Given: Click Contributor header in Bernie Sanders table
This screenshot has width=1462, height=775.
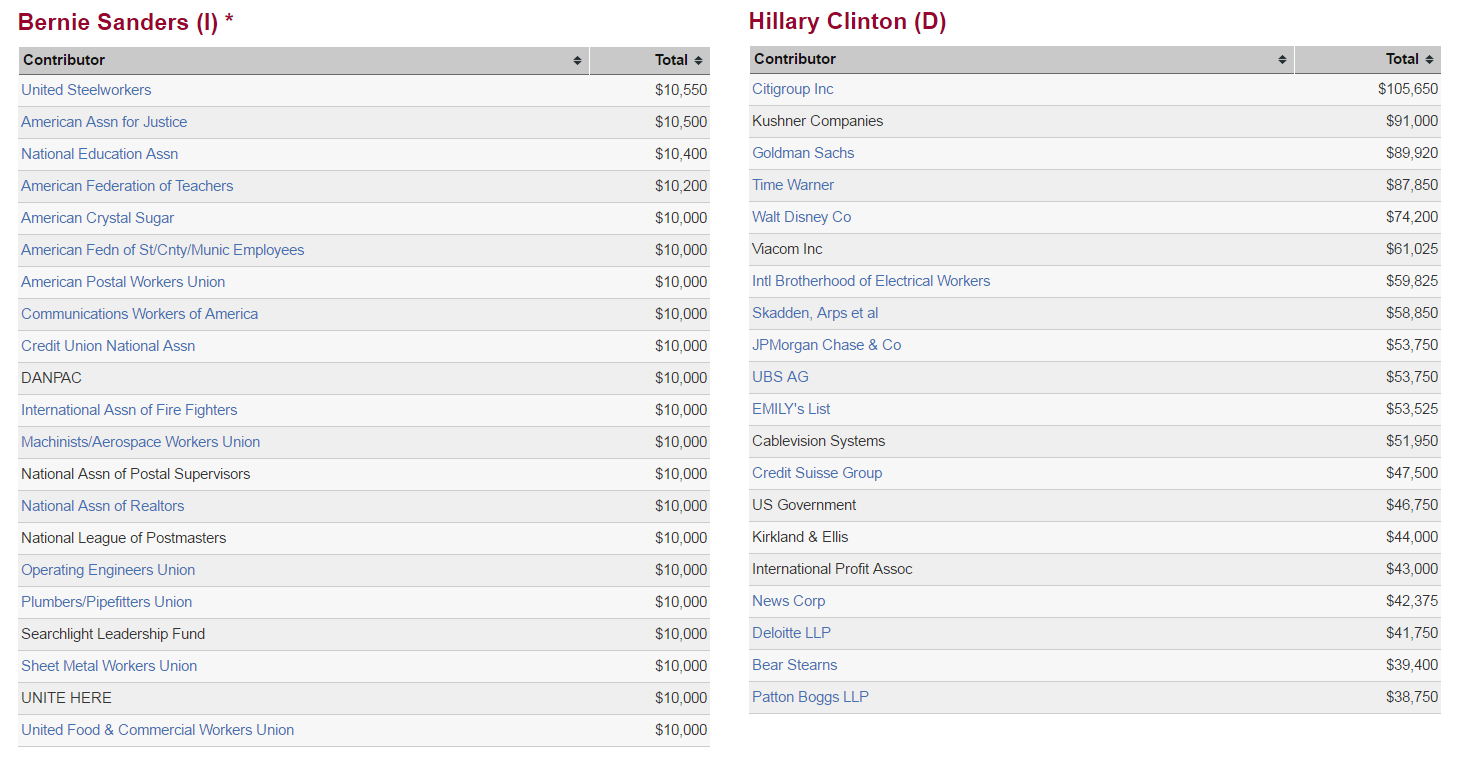Looking at the screenshot, I should [x=304, y=61].
